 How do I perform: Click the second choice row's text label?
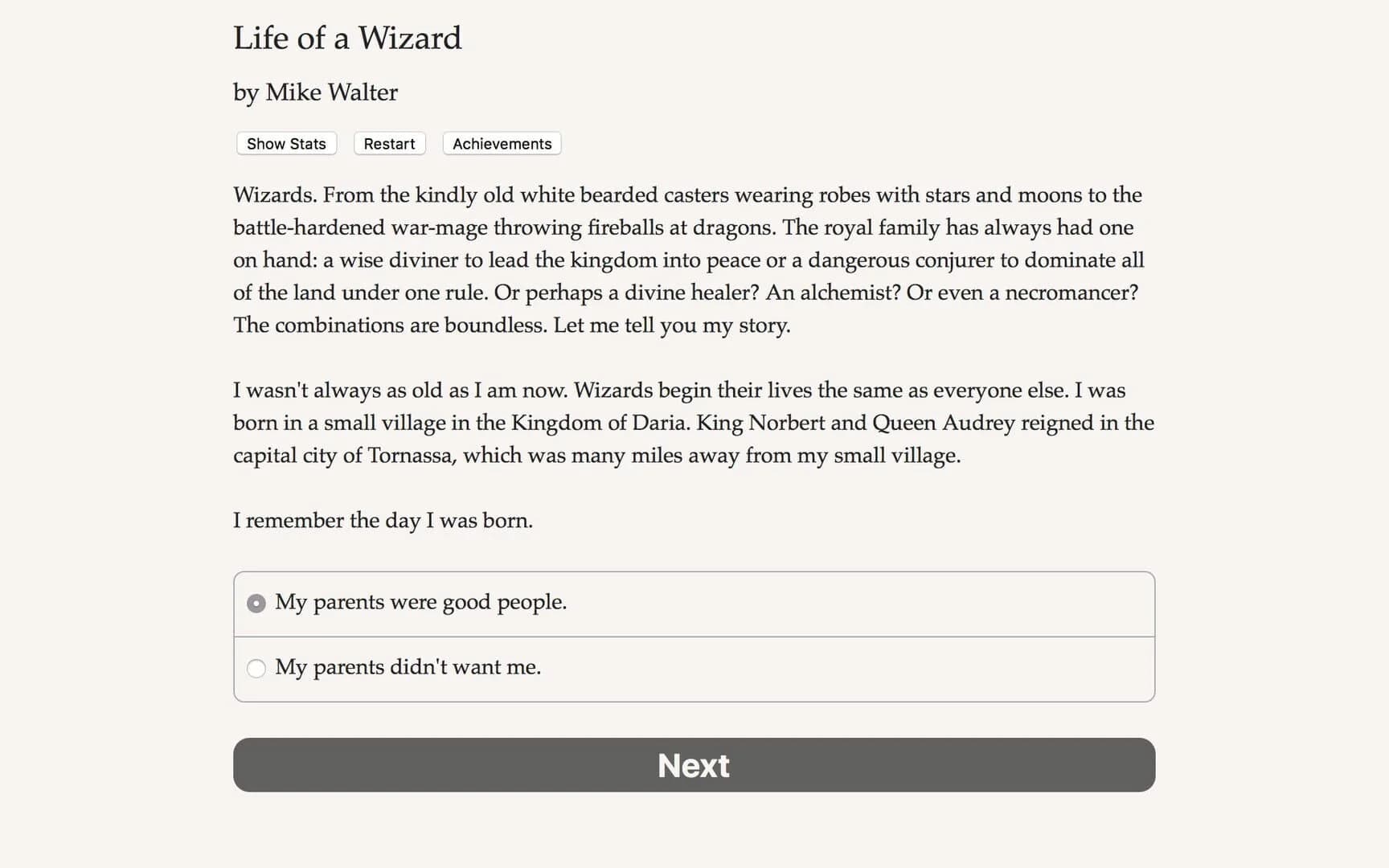(408, 667)
